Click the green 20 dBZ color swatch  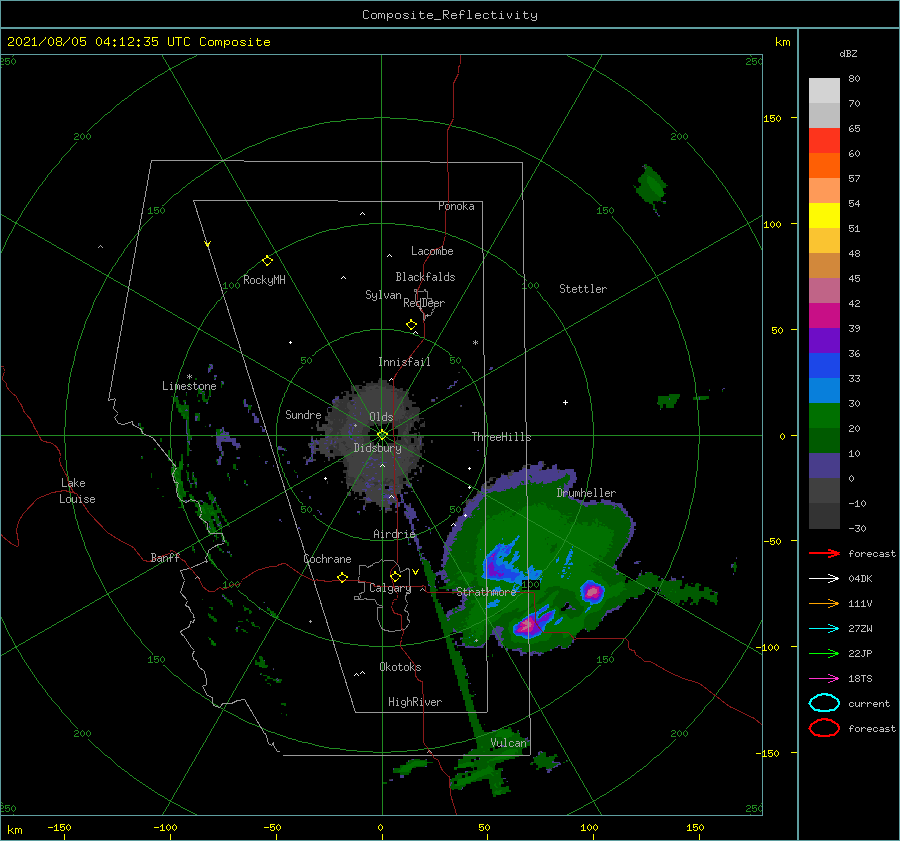824,416
